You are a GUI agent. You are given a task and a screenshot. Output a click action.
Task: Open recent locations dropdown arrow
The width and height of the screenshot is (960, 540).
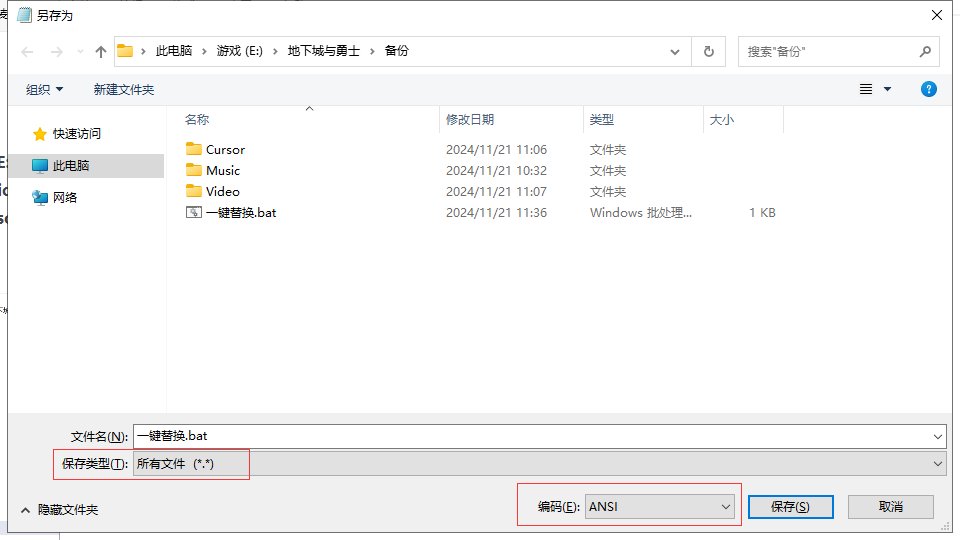[x=80, y=52]
